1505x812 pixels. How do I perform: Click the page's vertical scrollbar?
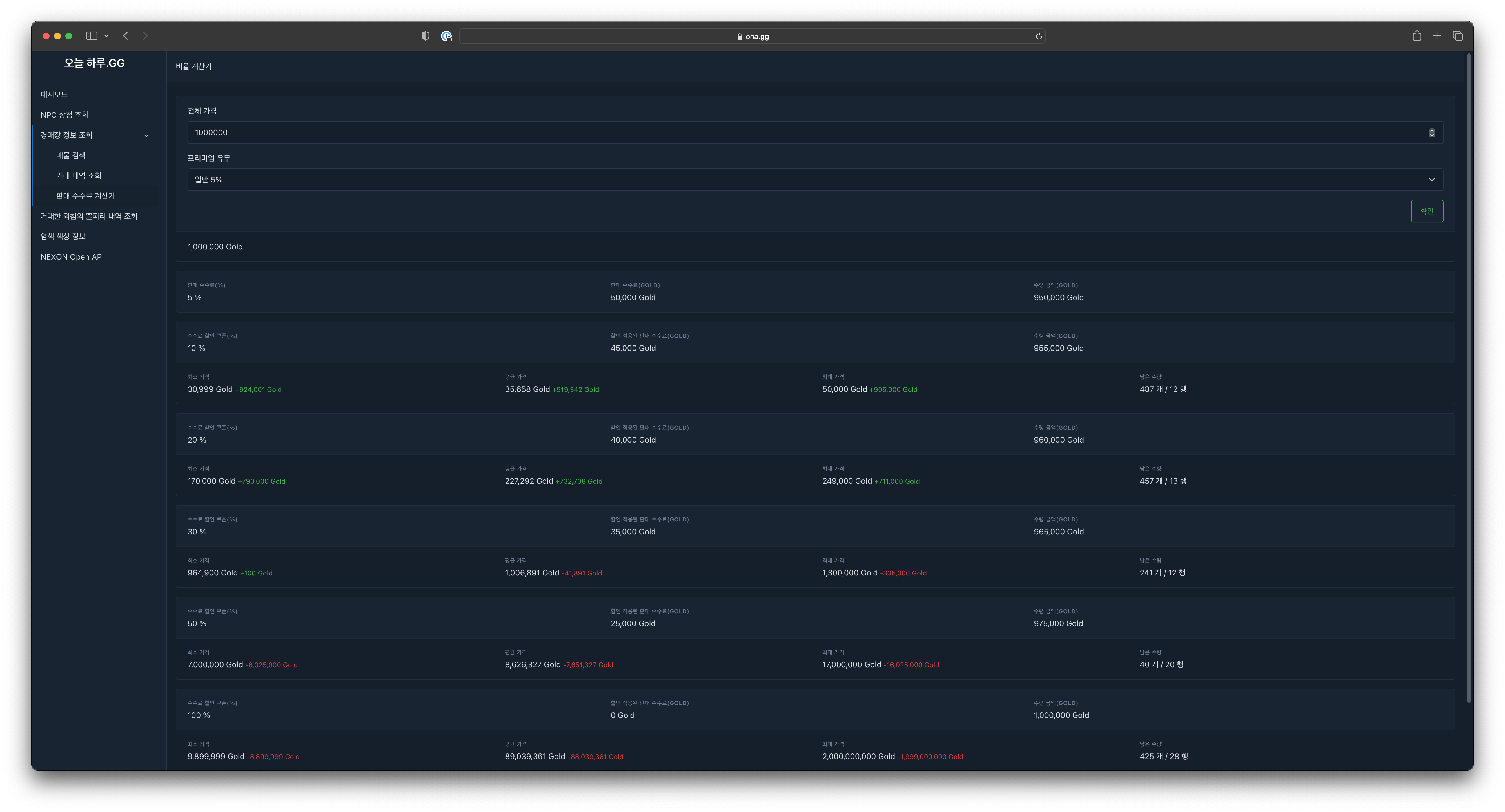(1468, 374)
